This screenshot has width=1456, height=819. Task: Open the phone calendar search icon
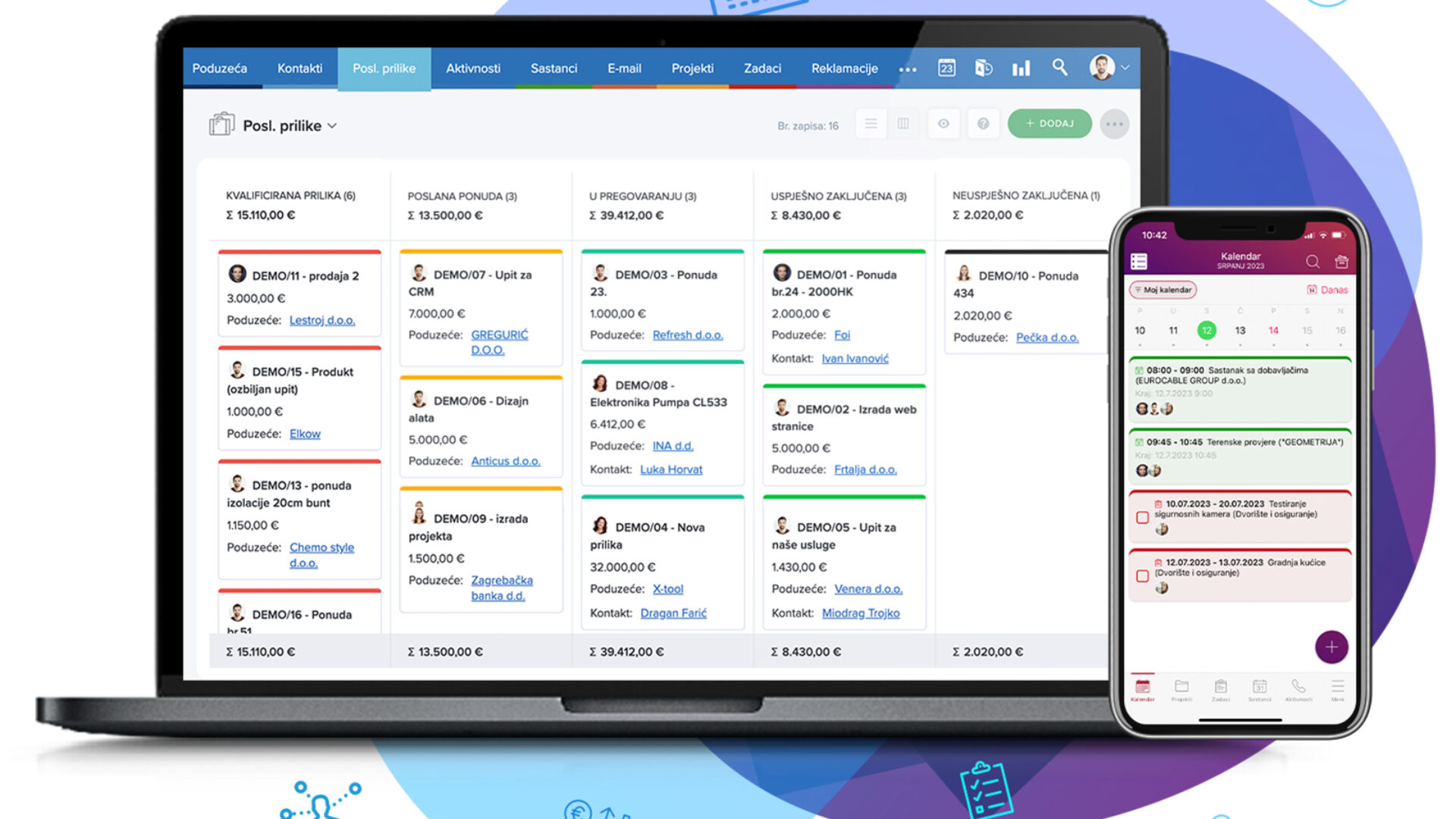pyautogui.click(x=1312, y=262)
